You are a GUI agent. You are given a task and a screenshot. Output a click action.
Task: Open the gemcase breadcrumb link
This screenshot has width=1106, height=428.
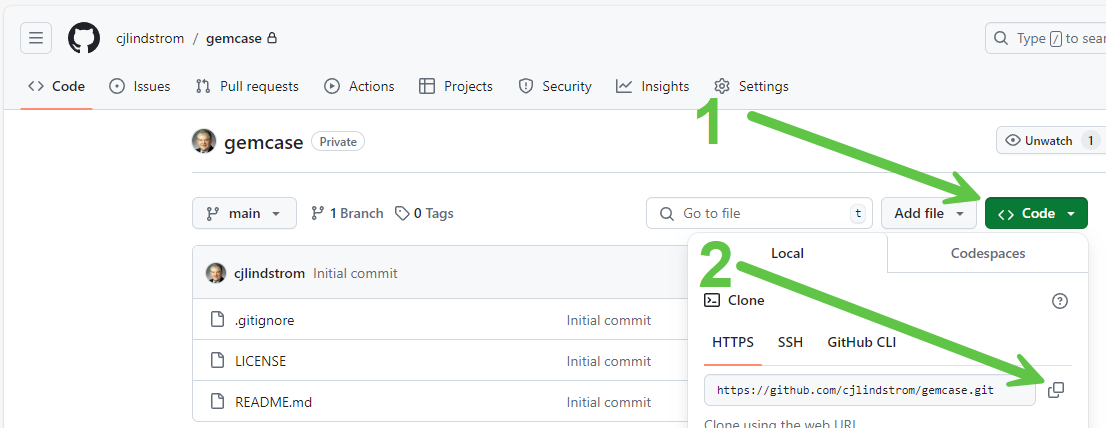point(233,38)
